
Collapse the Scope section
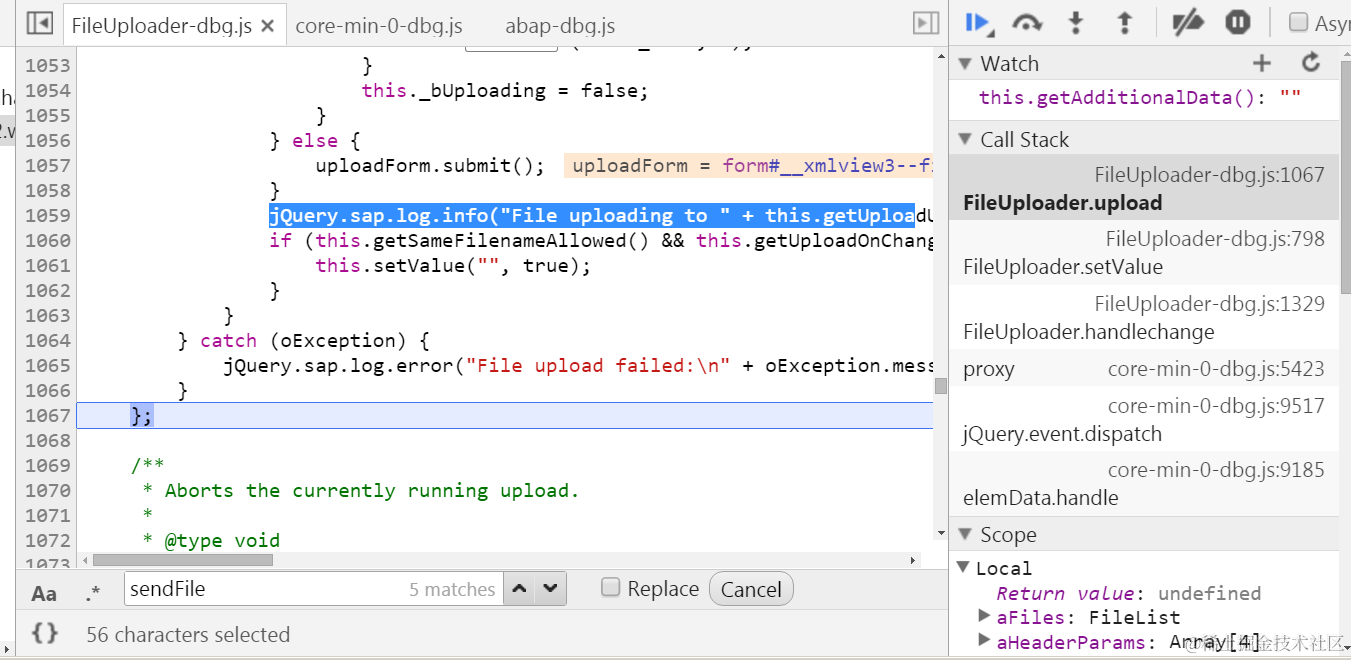pos(965,535)
